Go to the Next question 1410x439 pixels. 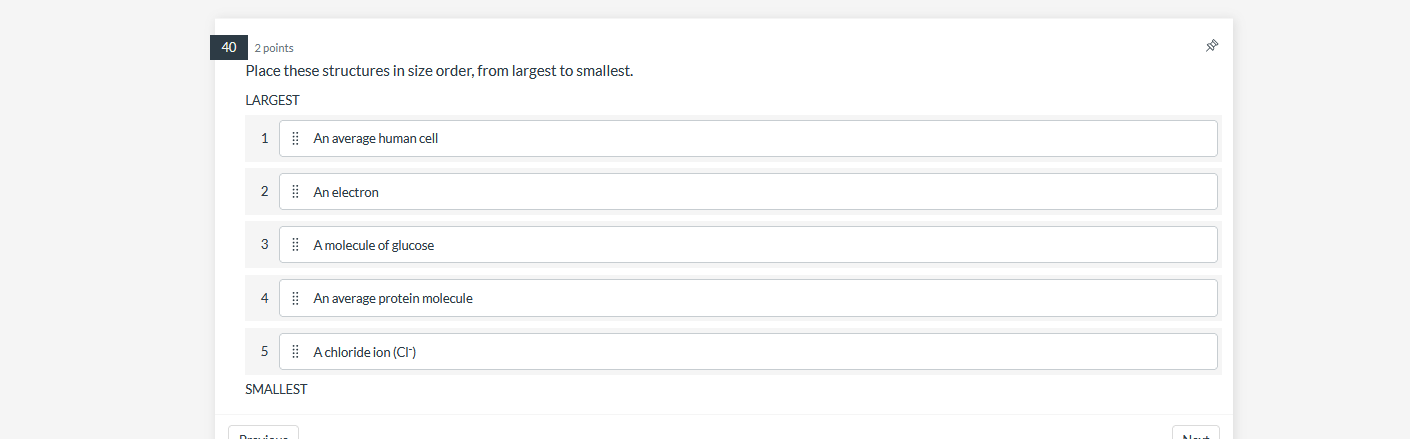tap(1196, 432)
